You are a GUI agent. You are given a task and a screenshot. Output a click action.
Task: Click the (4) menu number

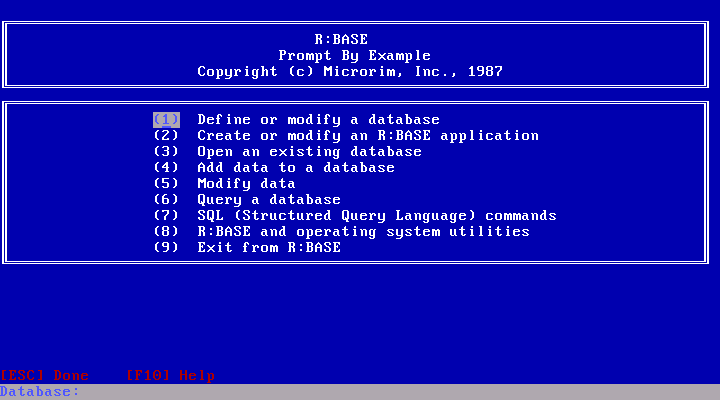(x=166, y=168)
